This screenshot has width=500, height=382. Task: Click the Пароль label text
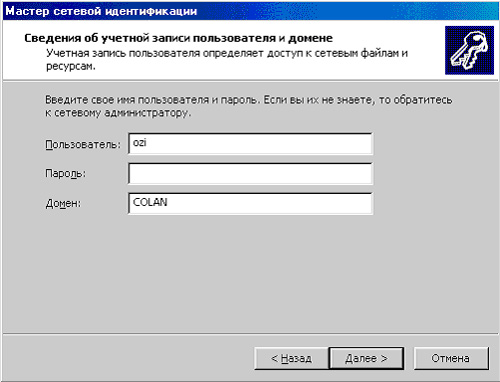(65, 173)
